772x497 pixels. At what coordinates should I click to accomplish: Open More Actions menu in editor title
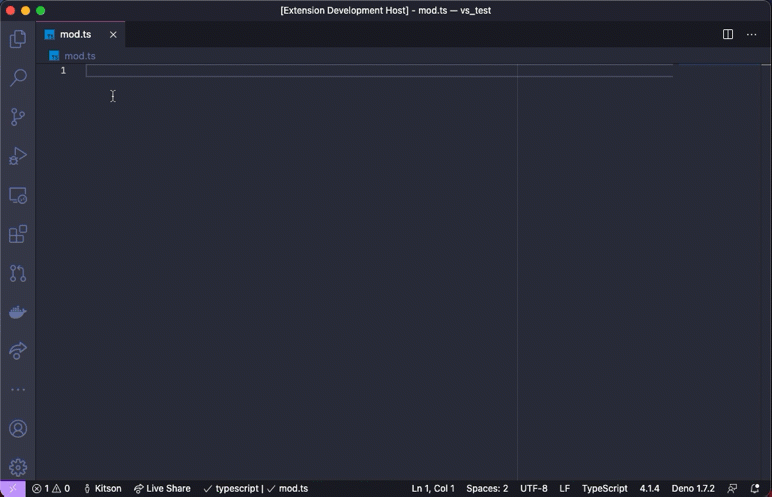(x=751, y=34)
